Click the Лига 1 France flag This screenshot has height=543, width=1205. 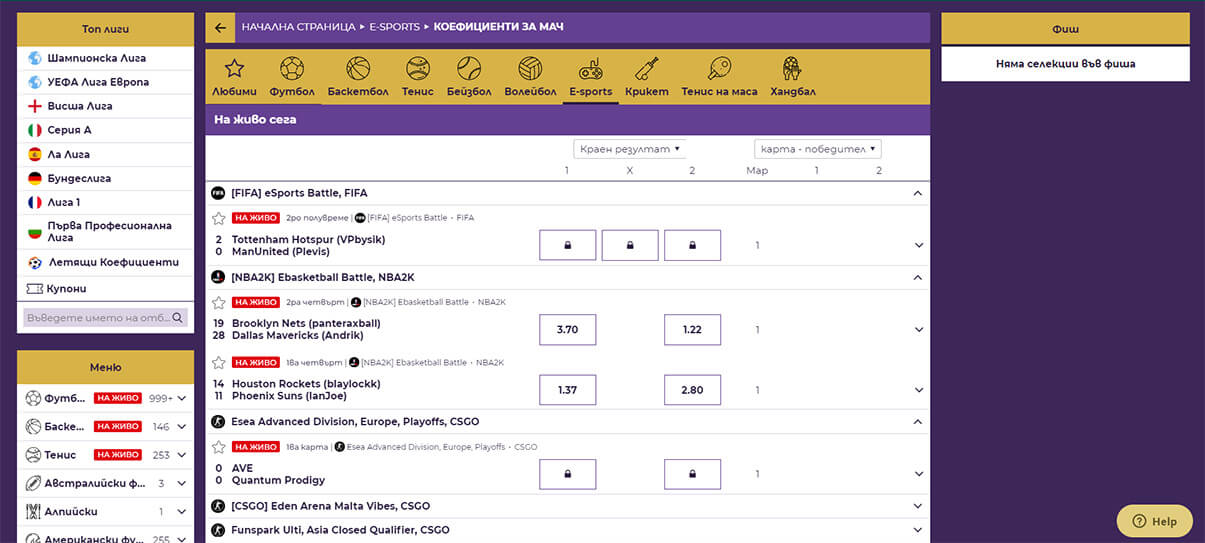(x=35, y=202)
